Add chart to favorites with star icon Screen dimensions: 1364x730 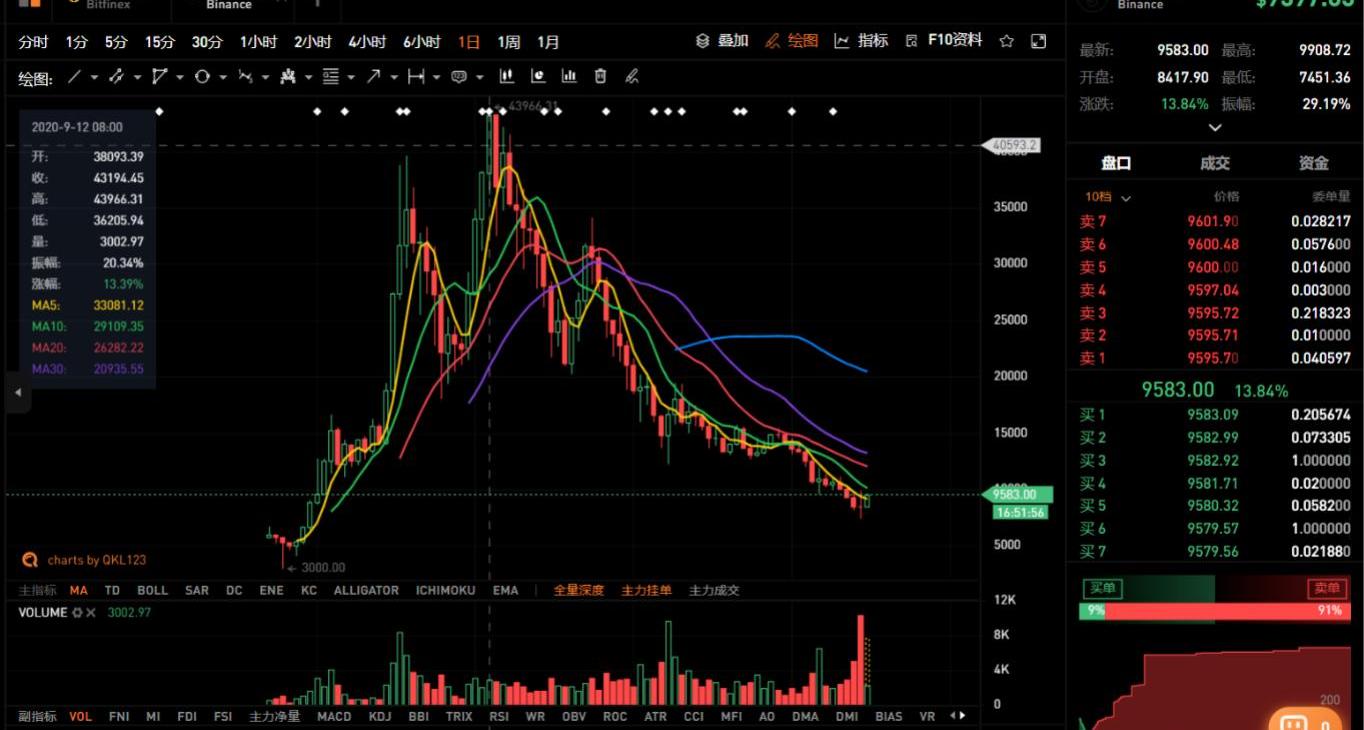[x=1007, y=41]
